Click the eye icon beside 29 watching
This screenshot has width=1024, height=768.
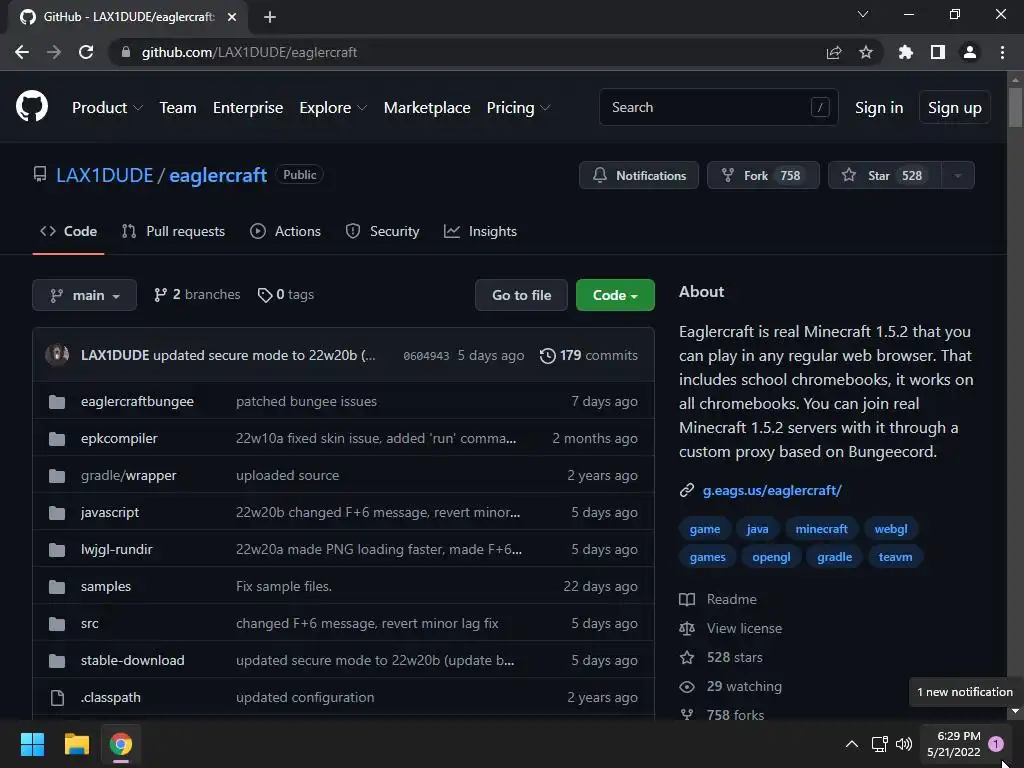tap(687, 686)
